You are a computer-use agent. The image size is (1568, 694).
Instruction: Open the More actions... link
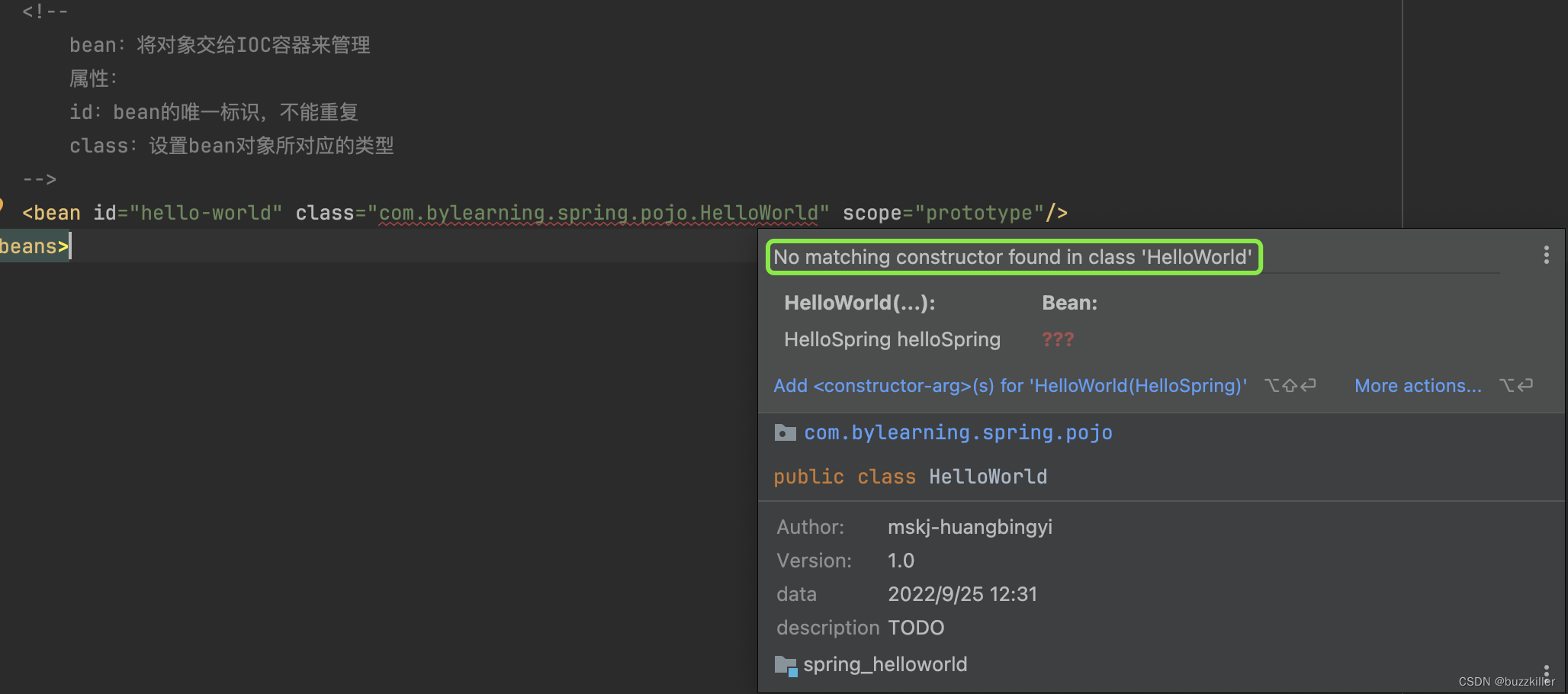(1418, 386)
